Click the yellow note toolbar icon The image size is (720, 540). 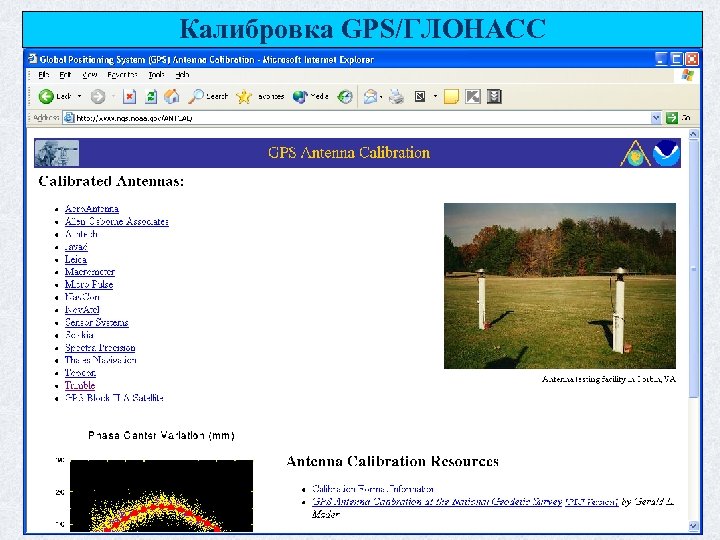451,96
